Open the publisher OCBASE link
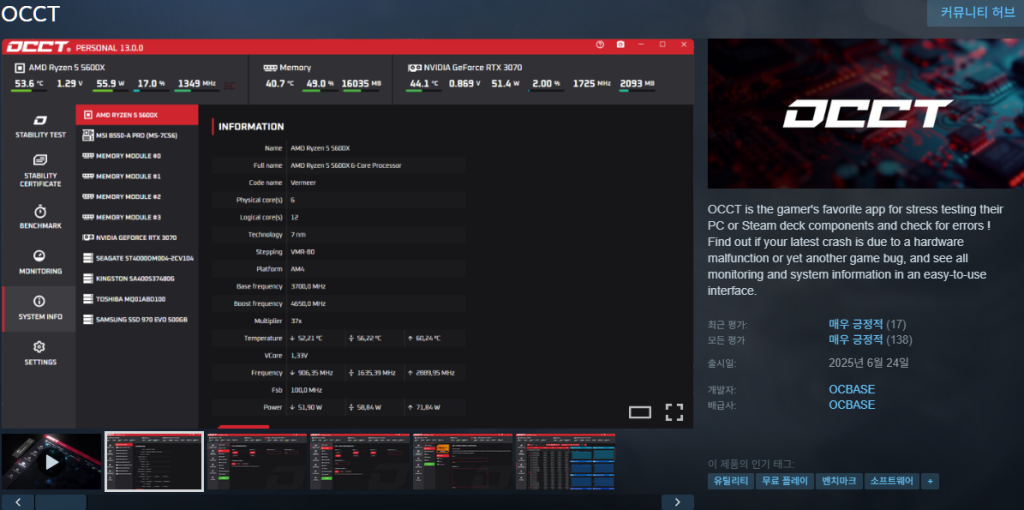Viewport: 1024px width, 510px height. (852, 405)
